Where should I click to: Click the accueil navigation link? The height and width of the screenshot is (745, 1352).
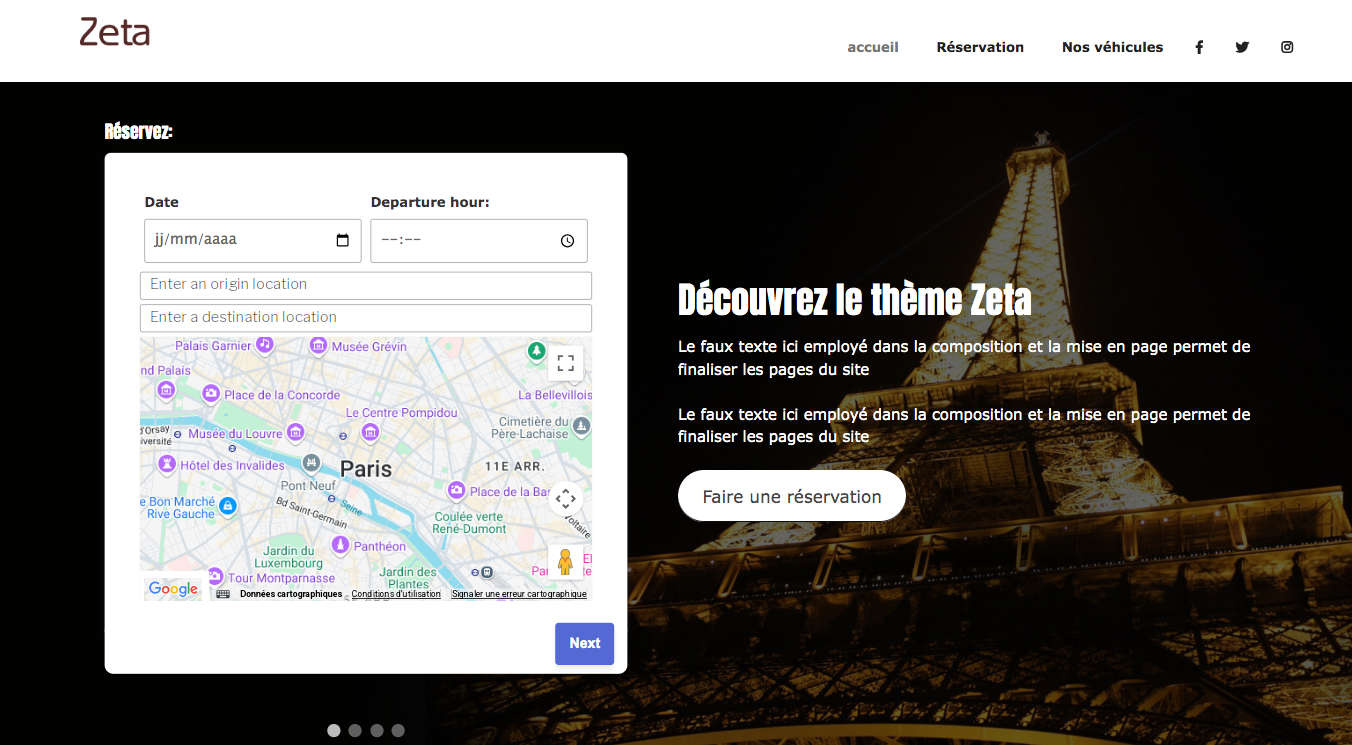click(873, 47)
